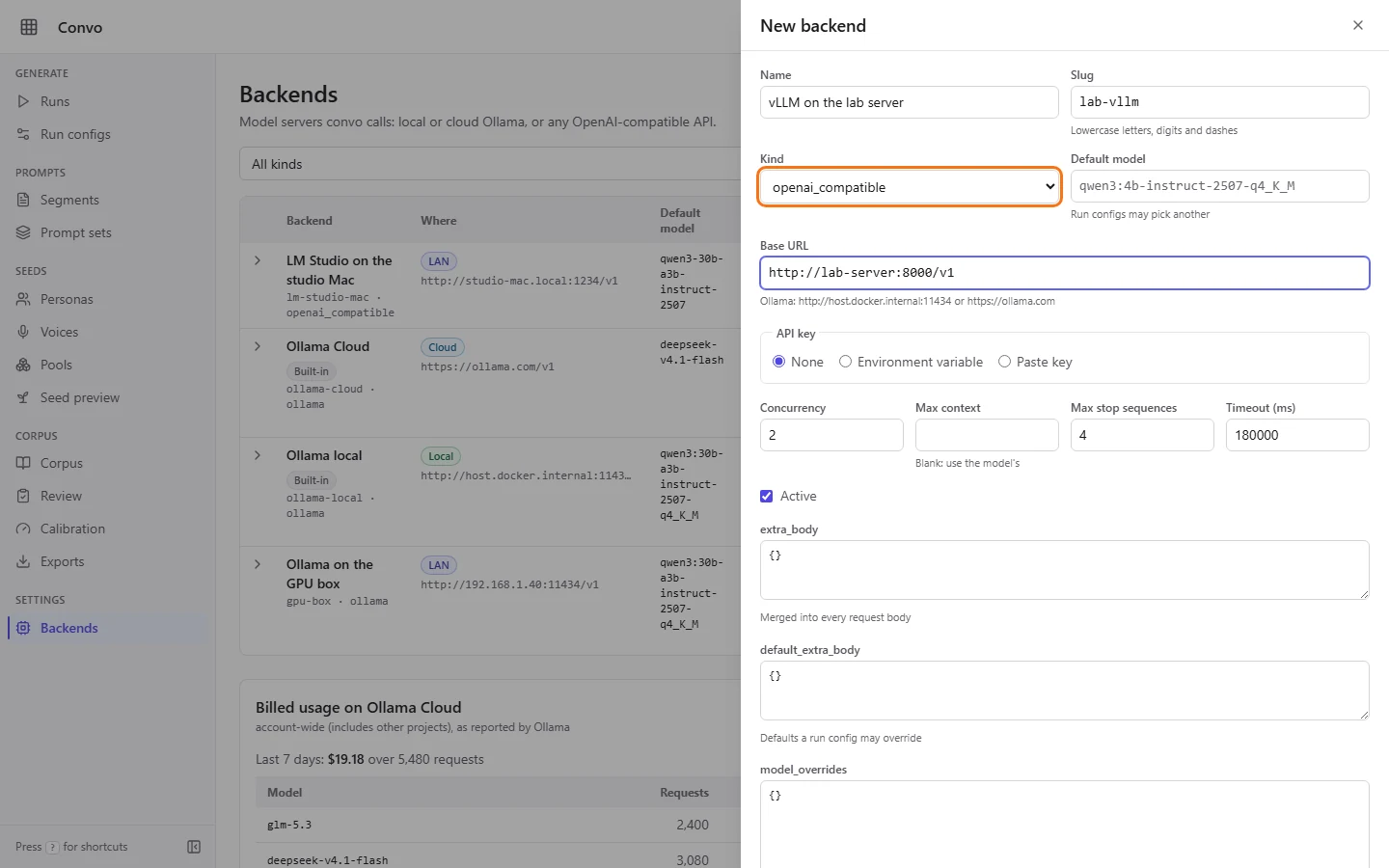Screen dimensions: 1389x868
Task: Click the Slug input field
Action: coord(1220,102)
